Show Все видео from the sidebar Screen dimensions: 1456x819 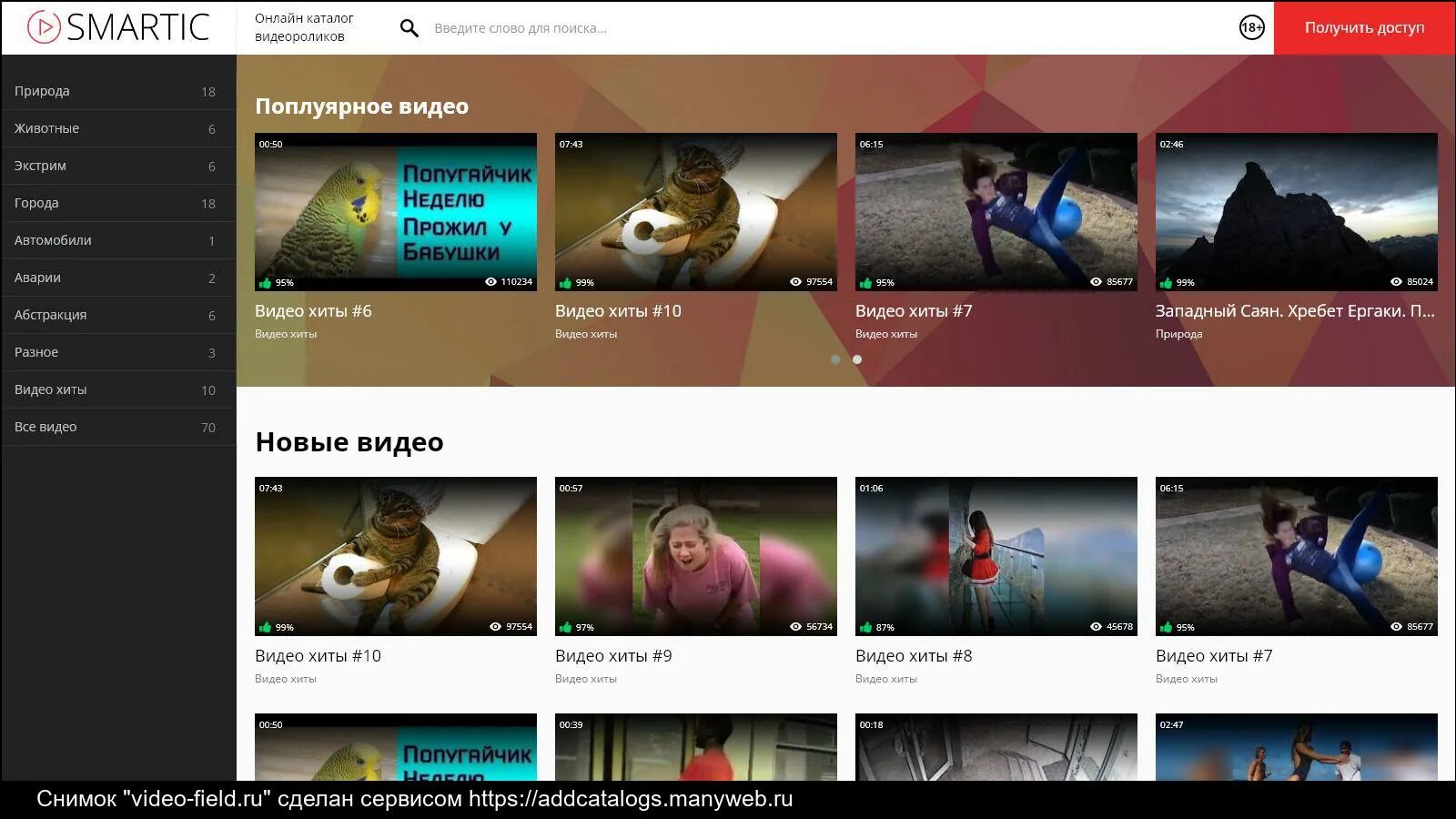coord(118,427)
